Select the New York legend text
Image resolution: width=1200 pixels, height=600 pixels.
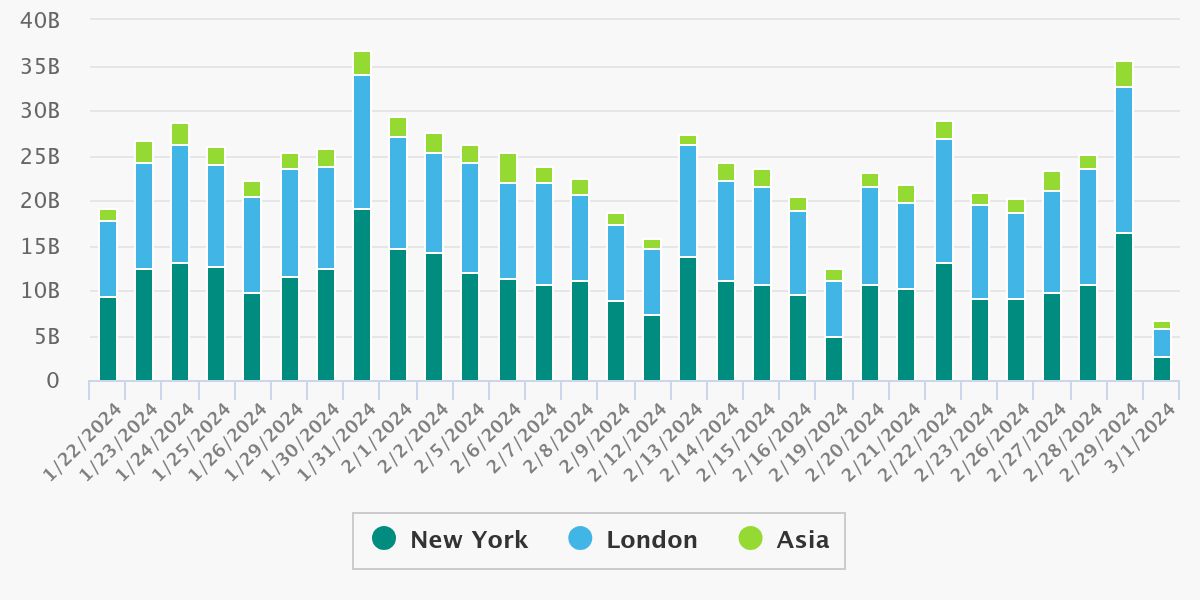tap(468, 539)
